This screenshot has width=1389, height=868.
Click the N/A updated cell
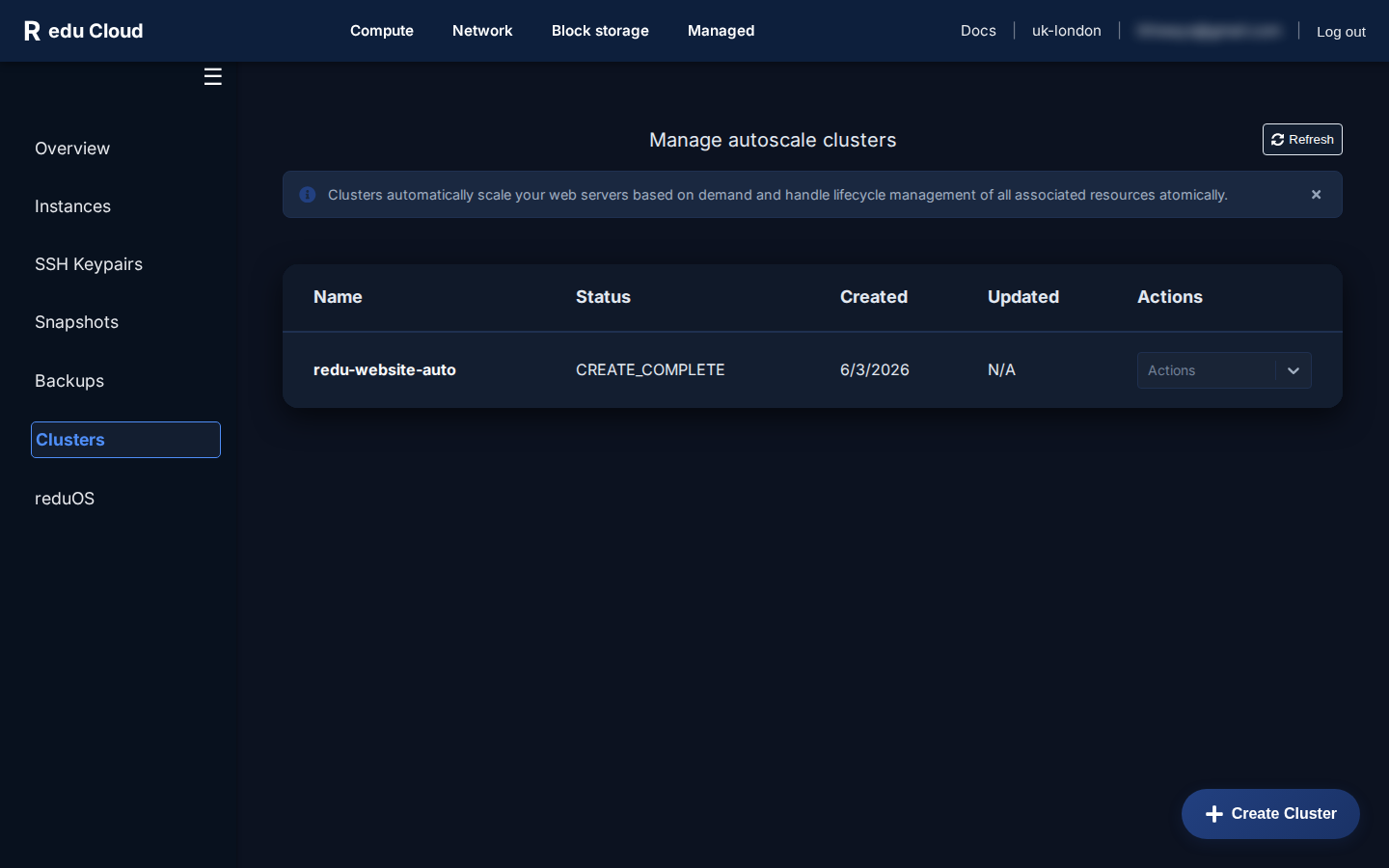[1001, 370]
